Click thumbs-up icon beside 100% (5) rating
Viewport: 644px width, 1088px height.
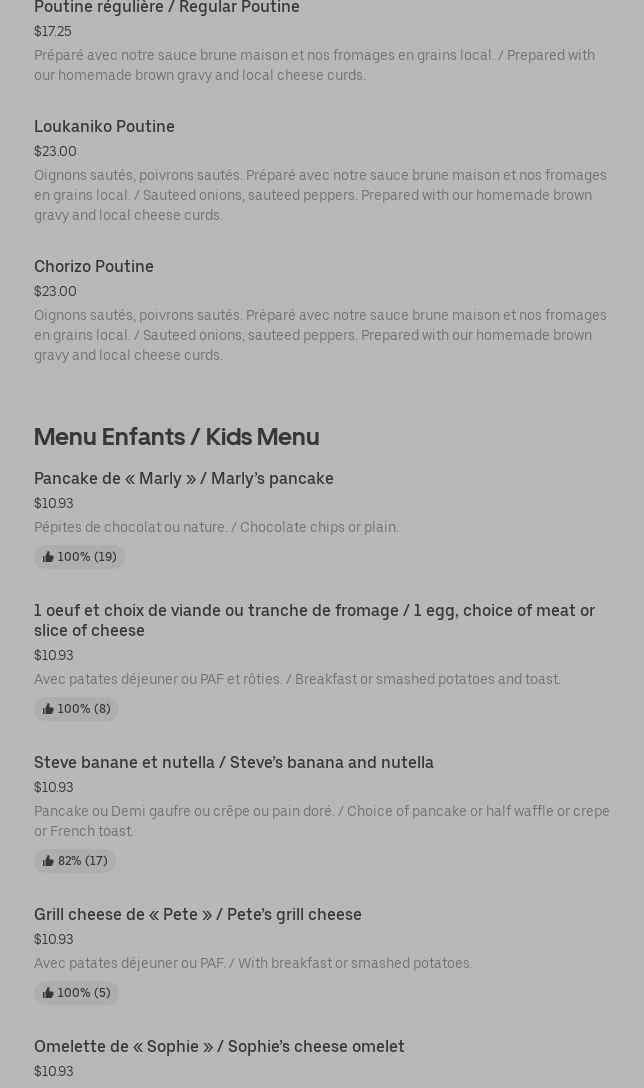pos(48,993)
